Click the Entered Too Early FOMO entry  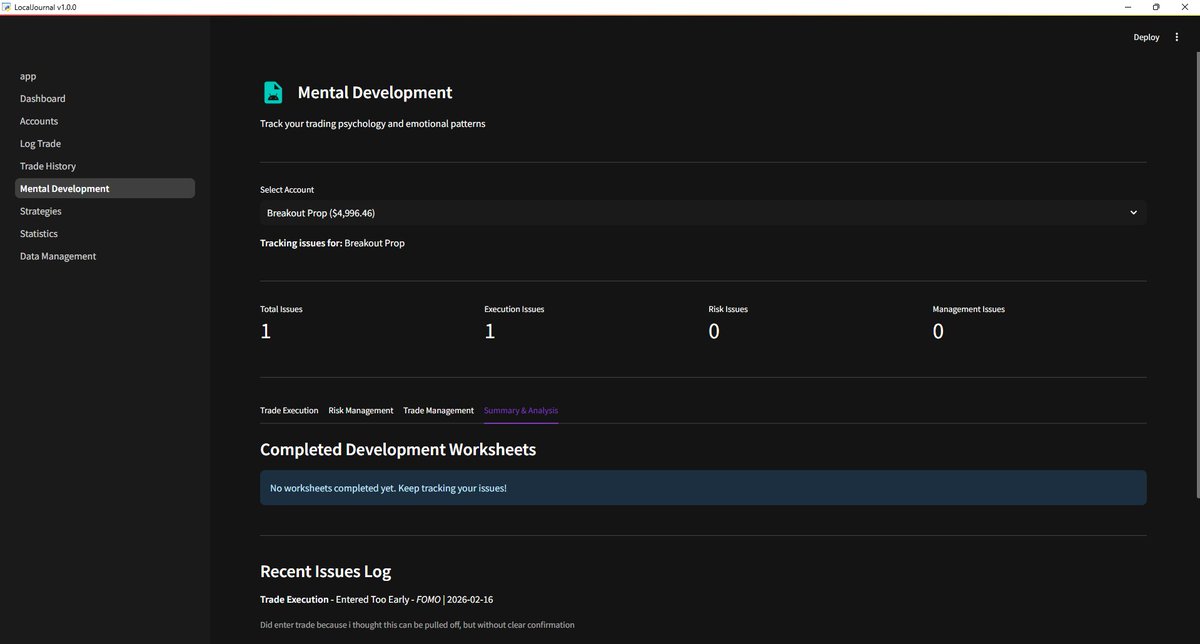376,599
